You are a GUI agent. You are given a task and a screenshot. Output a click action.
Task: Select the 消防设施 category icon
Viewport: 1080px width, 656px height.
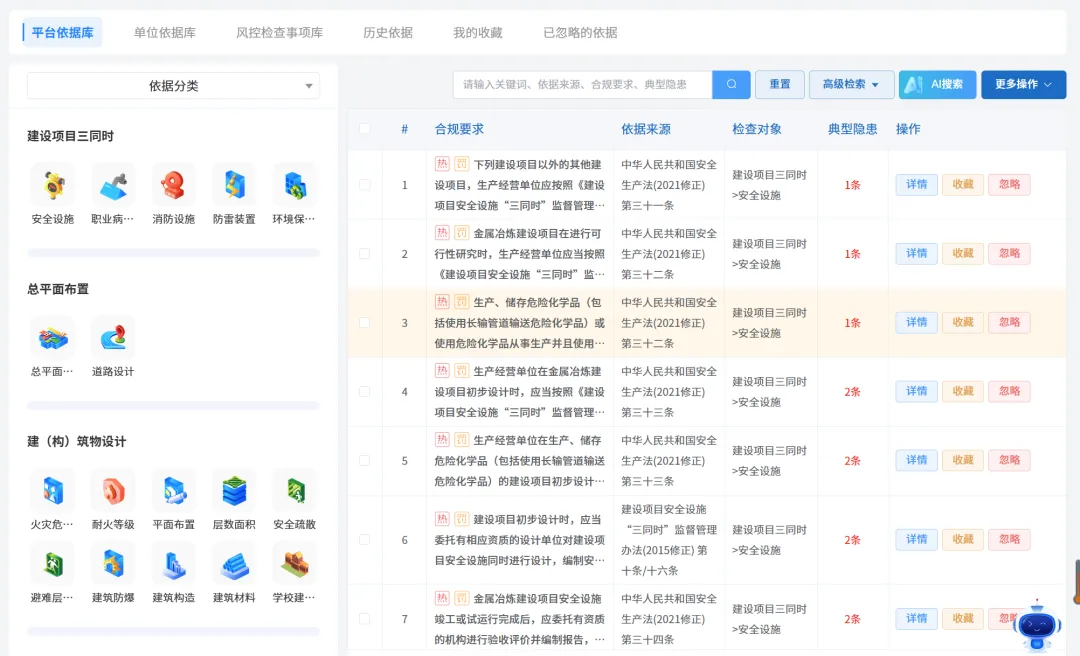click(174, 185)
